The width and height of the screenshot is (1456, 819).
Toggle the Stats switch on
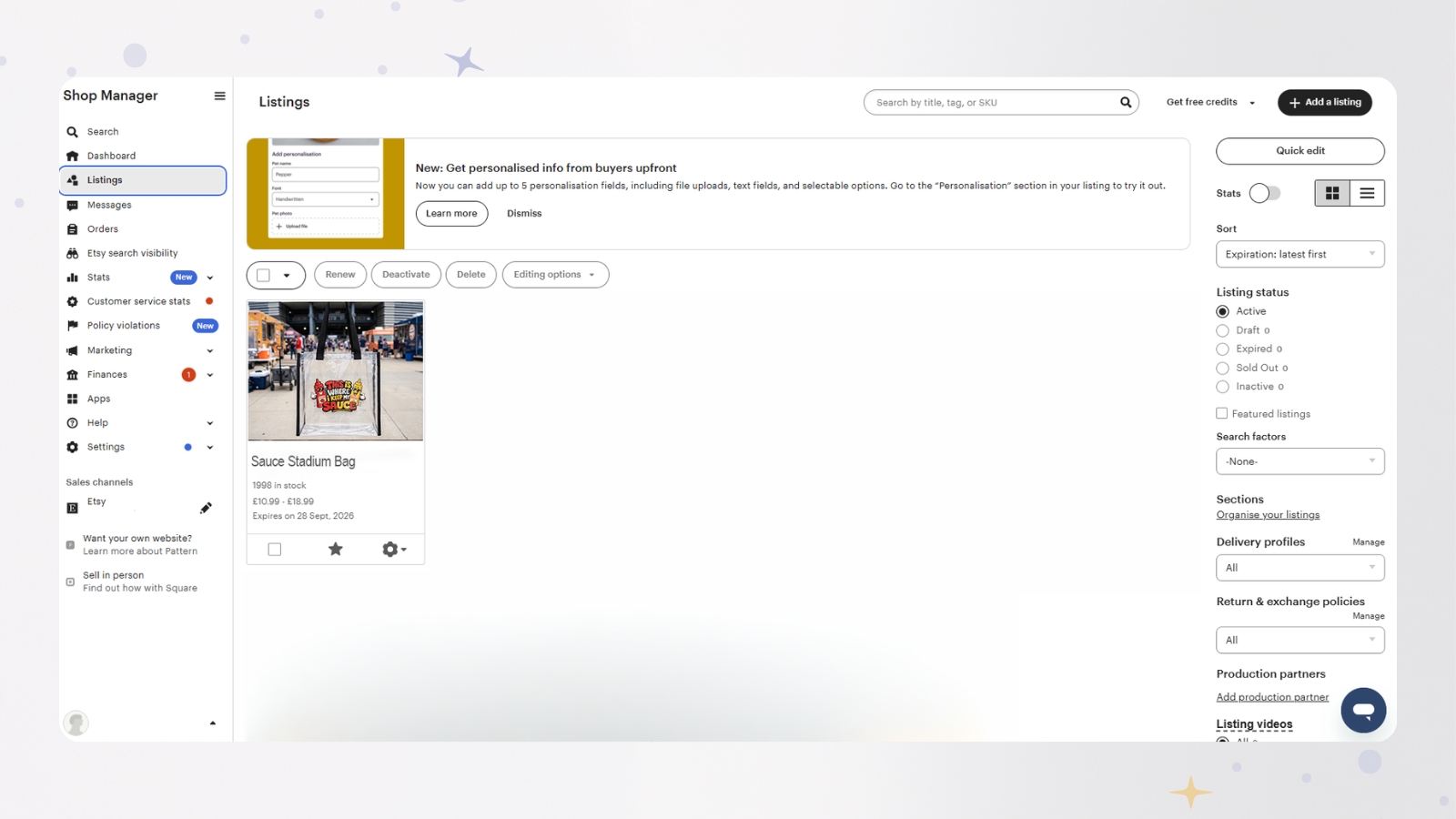tap(1265, 193)
